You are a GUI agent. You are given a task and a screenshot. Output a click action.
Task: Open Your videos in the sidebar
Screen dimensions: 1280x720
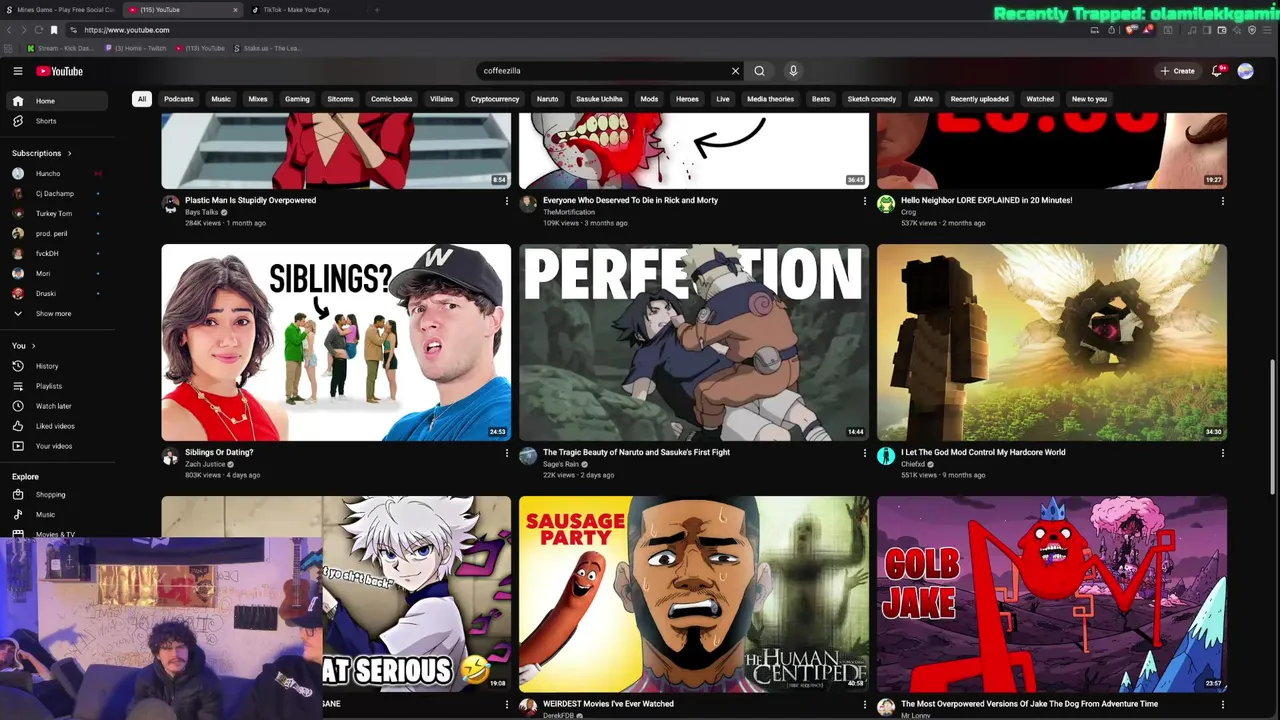tap(57, 446)
